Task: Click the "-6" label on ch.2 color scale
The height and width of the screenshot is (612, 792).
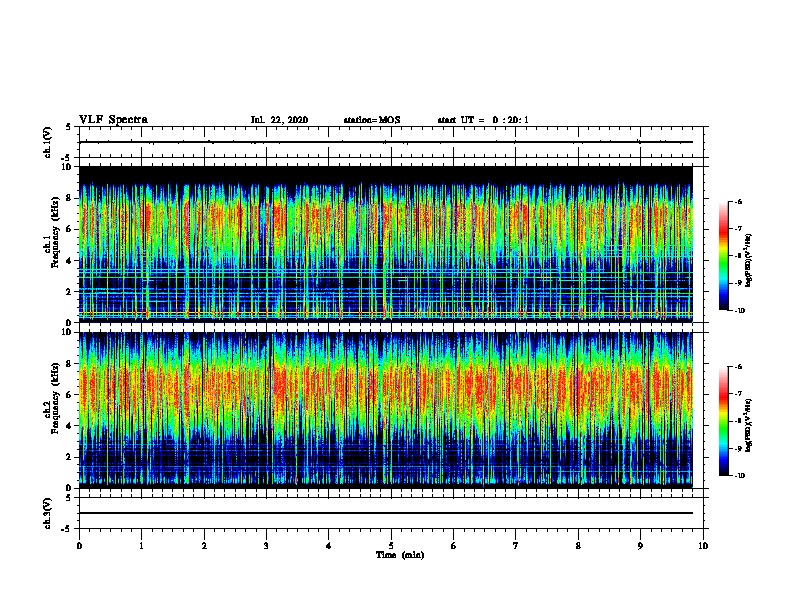Action: coord(738,367)
